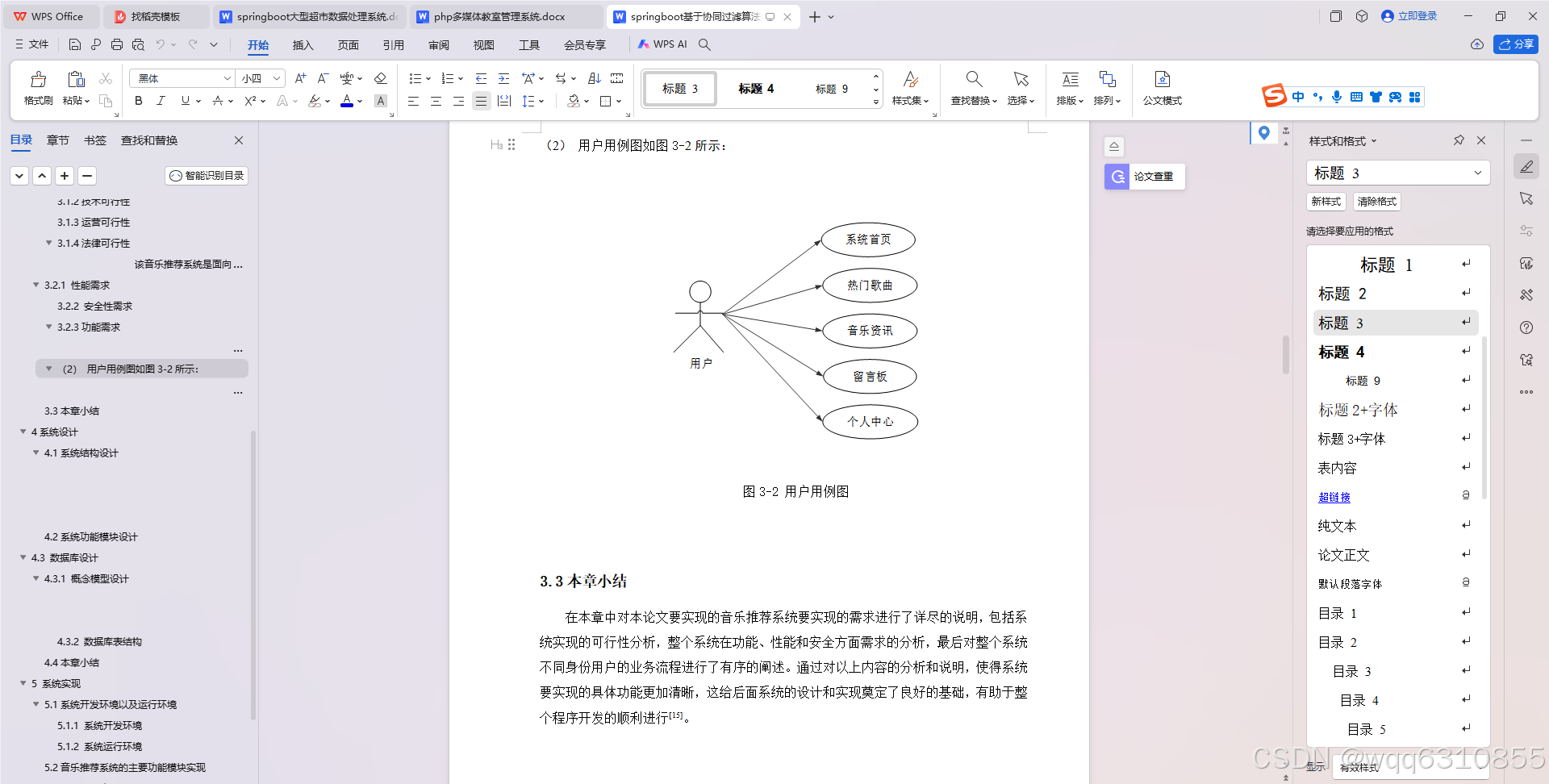Collapse the 4.3 数据库设计 outline entry
The height and width of the screenshot is (784, 1549).
point(23,557)
